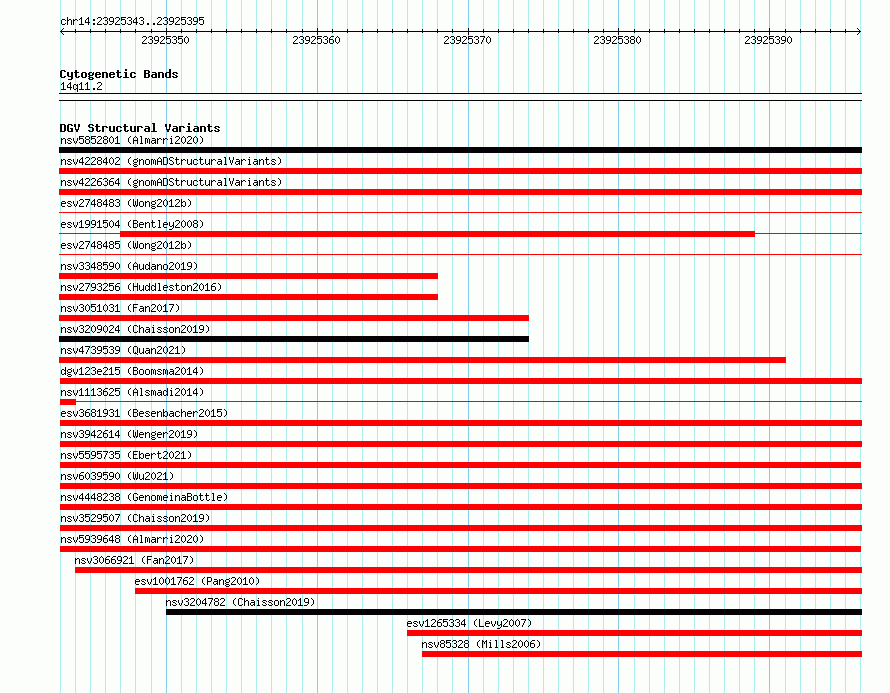This screenshot has height=693, width=890.
Task: Click esv2748483 (Wong2012b) variant label
Action: (x=126, y=203)
